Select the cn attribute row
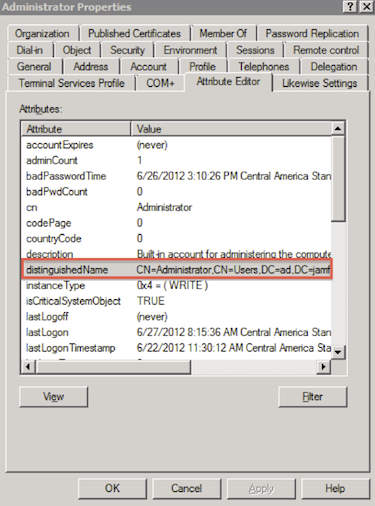 point(177,207)
